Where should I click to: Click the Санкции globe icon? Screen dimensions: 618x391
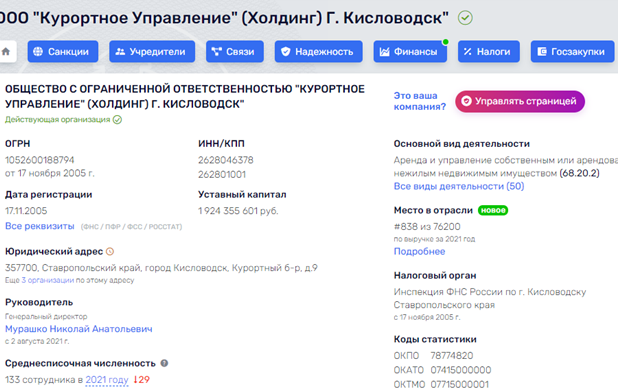[x=38, y=52]
